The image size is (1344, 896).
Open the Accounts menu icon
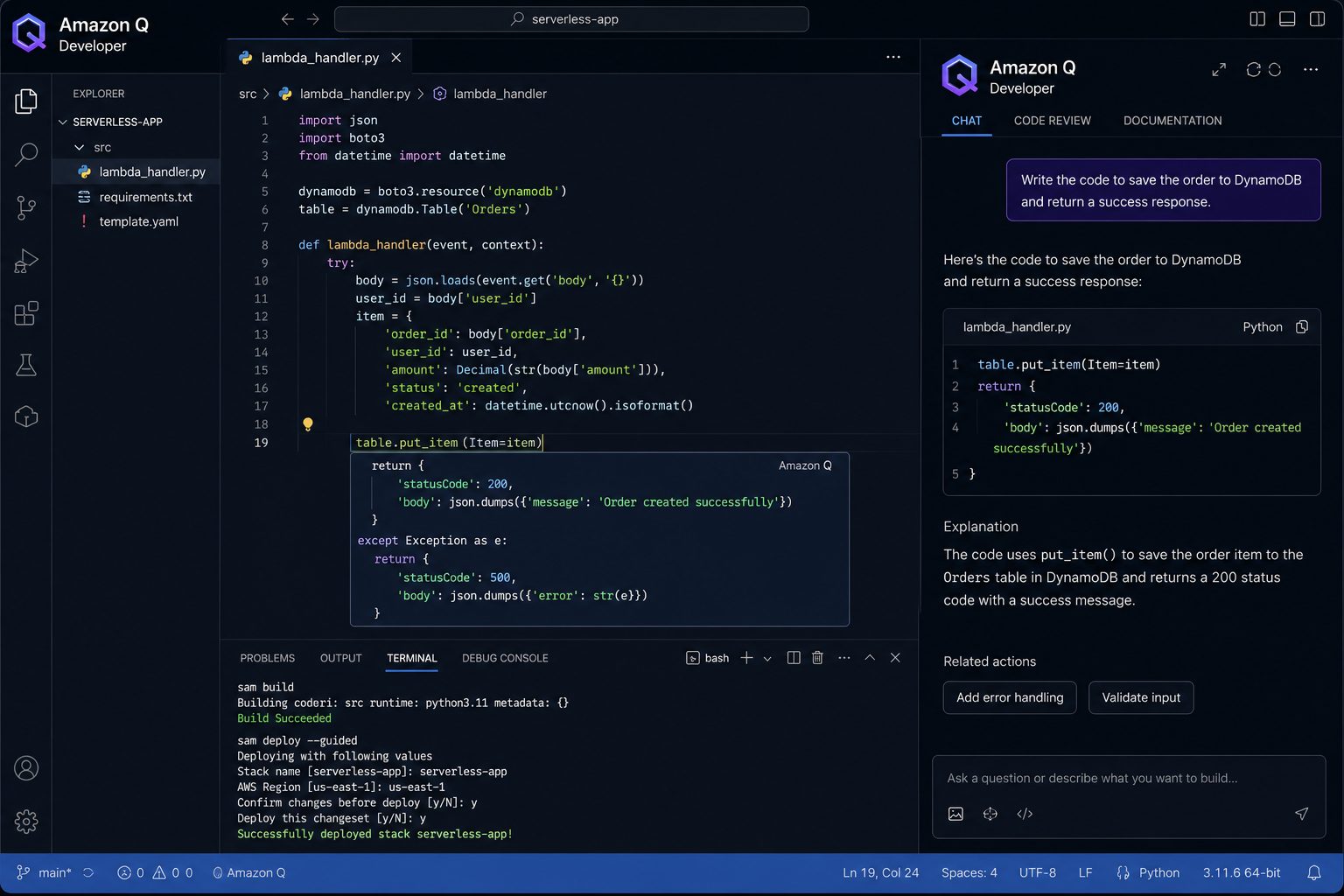[26, 768]
